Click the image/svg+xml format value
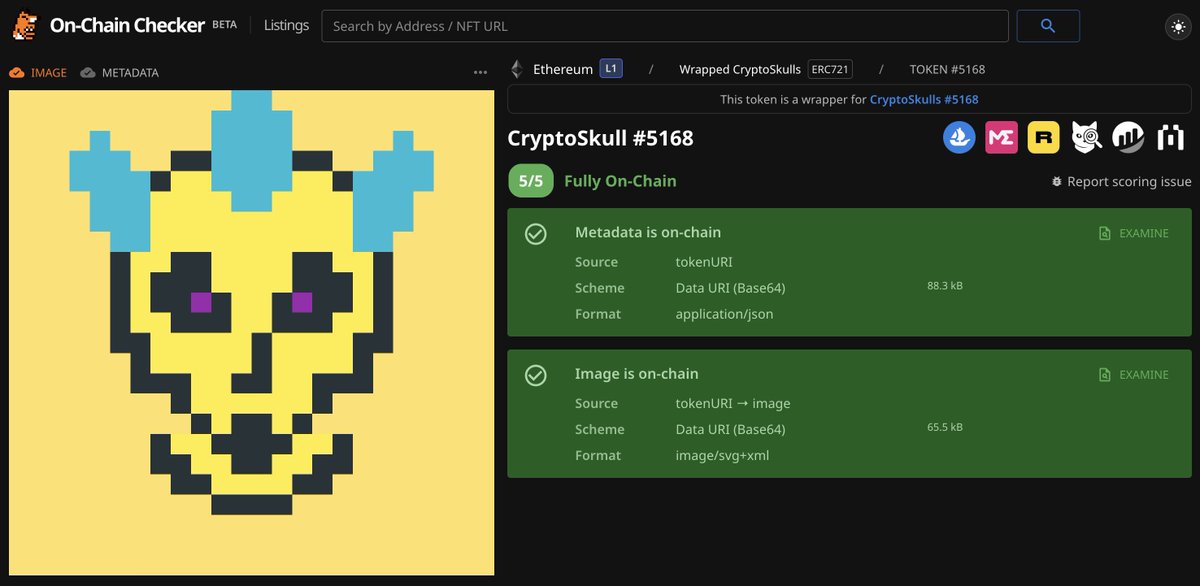This screenshot has width=1200, height=586. 722,455
